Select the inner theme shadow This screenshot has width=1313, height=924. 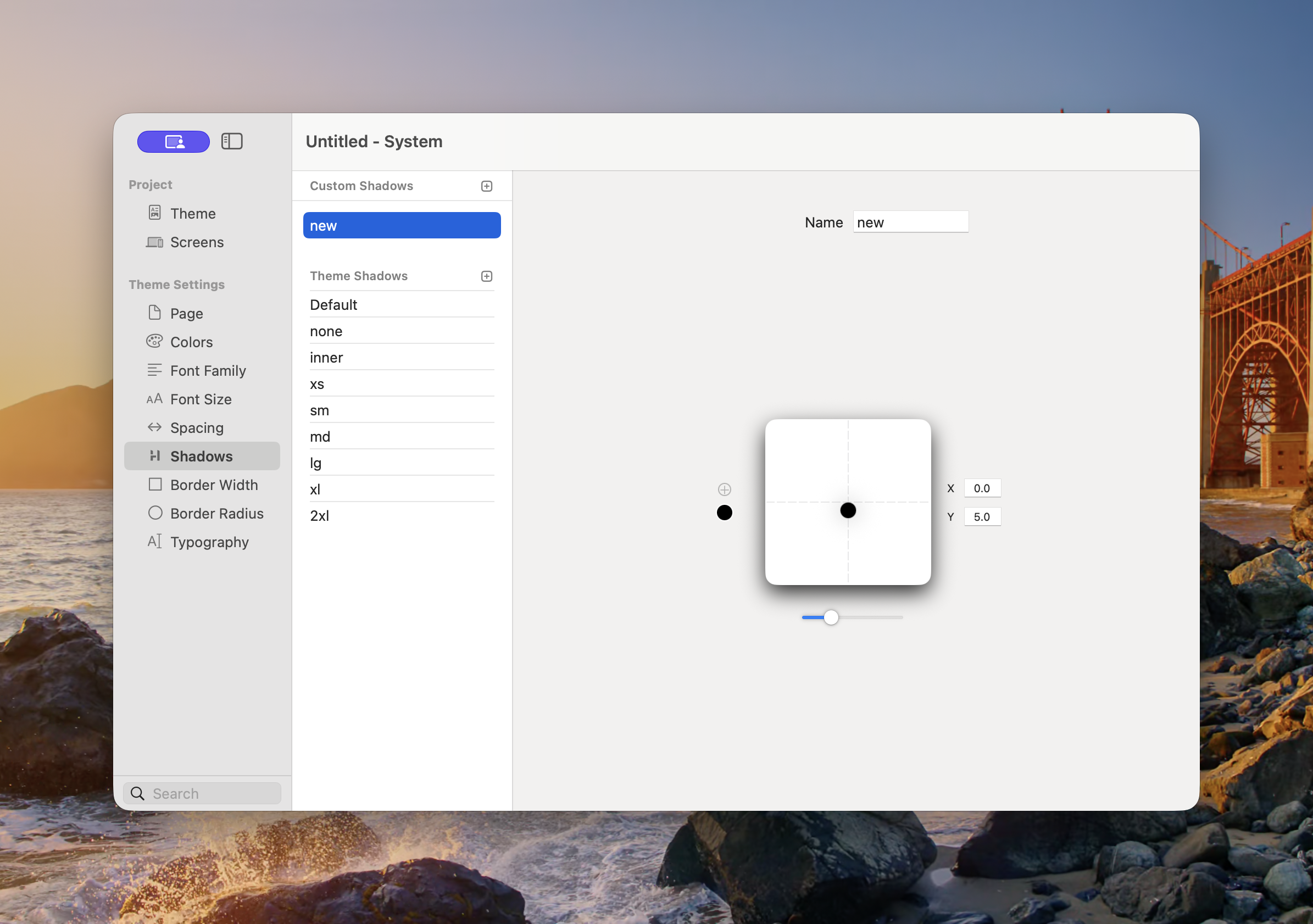pyautogui.click(x=402, y=358)
